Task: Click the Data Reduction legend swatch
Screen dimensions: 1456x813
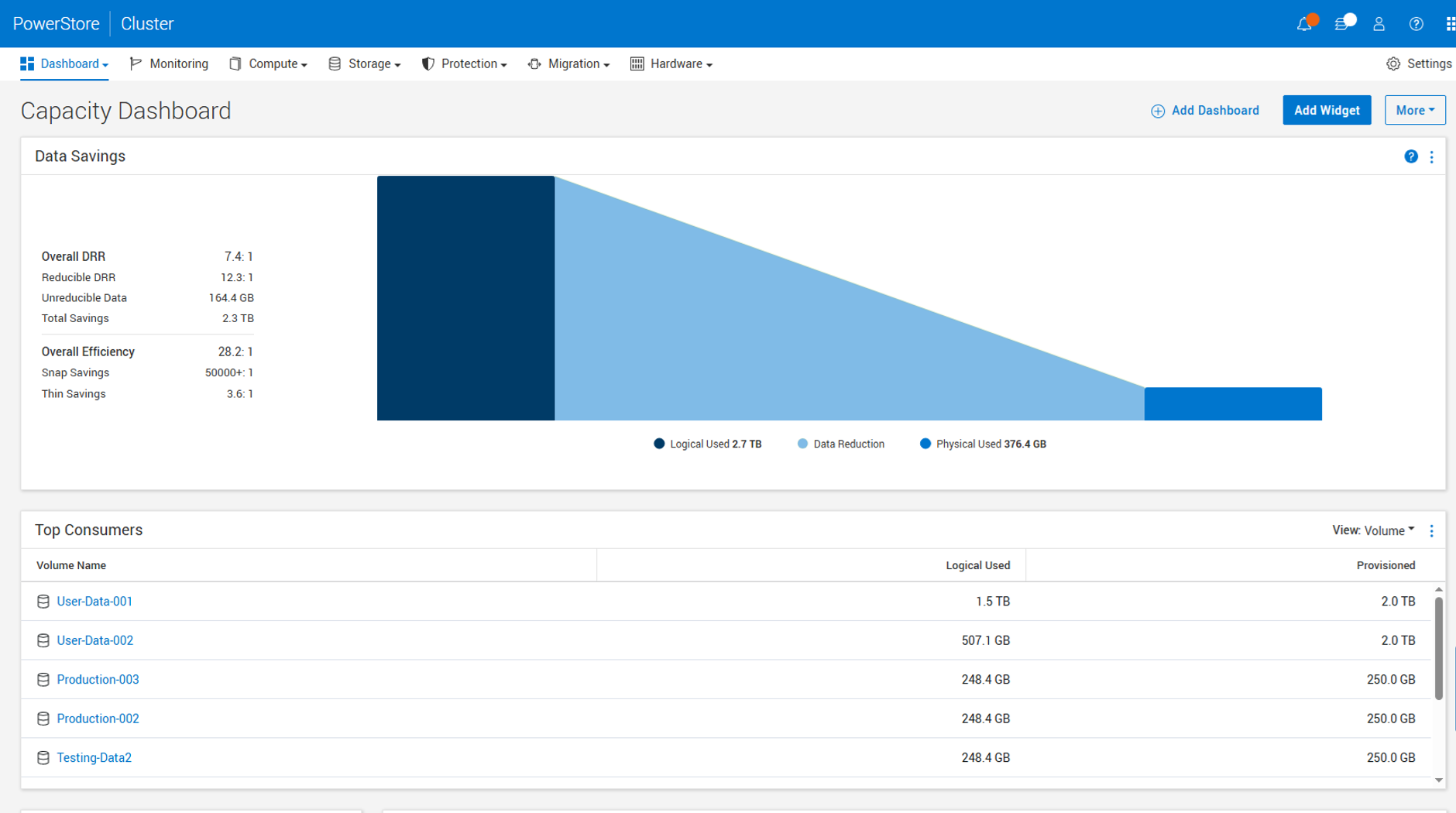Action: pos(802,444)
